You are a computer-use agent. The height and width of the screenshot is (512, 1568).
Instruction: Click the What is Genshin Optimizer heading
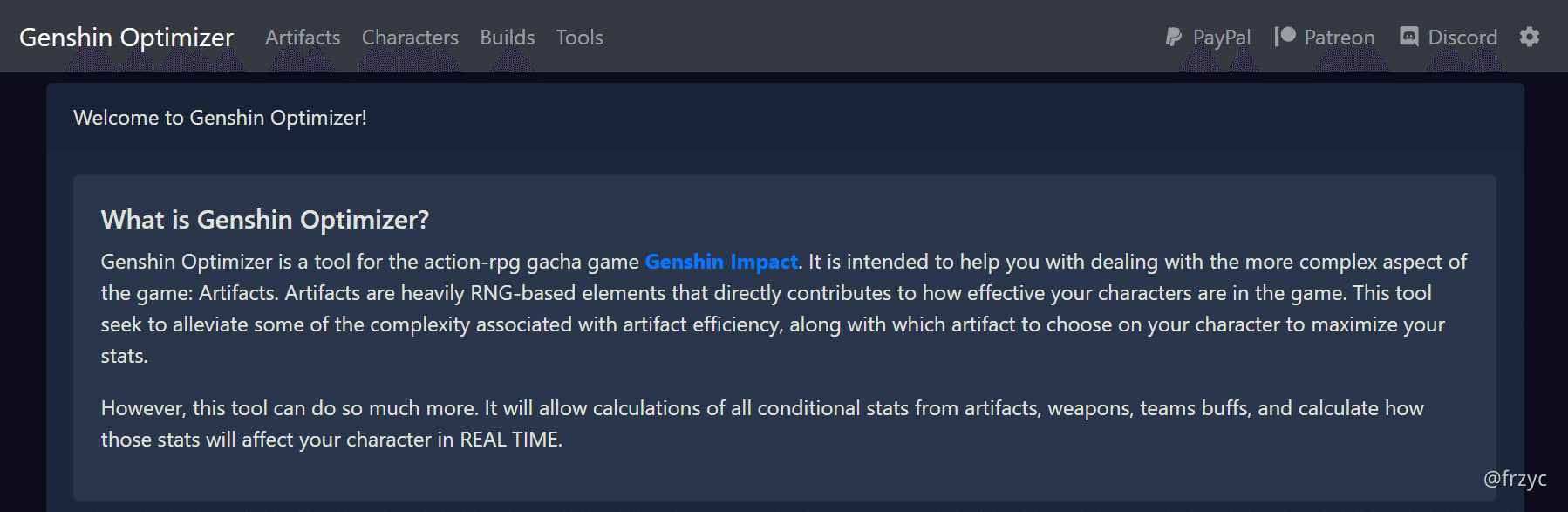point(265,220)
